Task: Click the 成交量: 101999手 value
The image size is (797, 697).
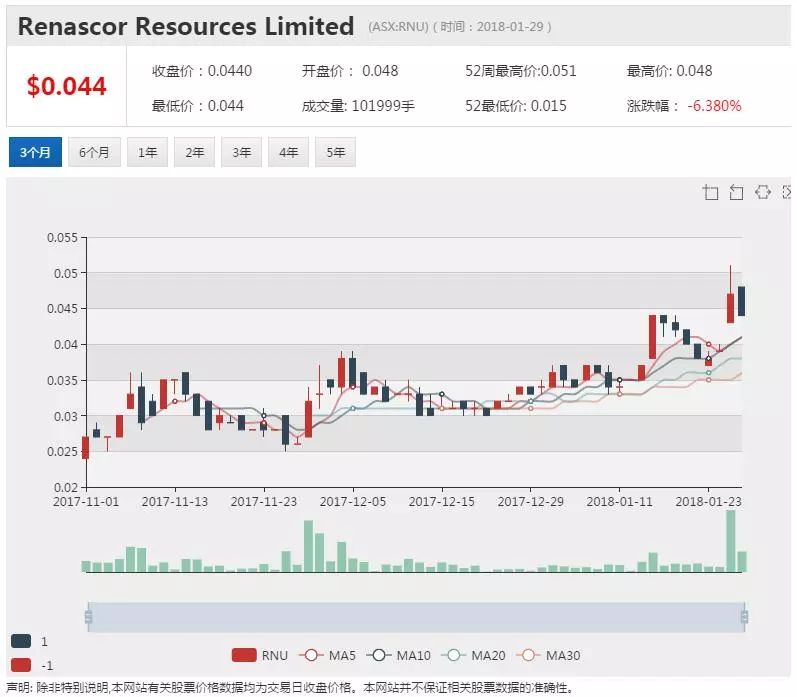Action: tap(358, 106)
